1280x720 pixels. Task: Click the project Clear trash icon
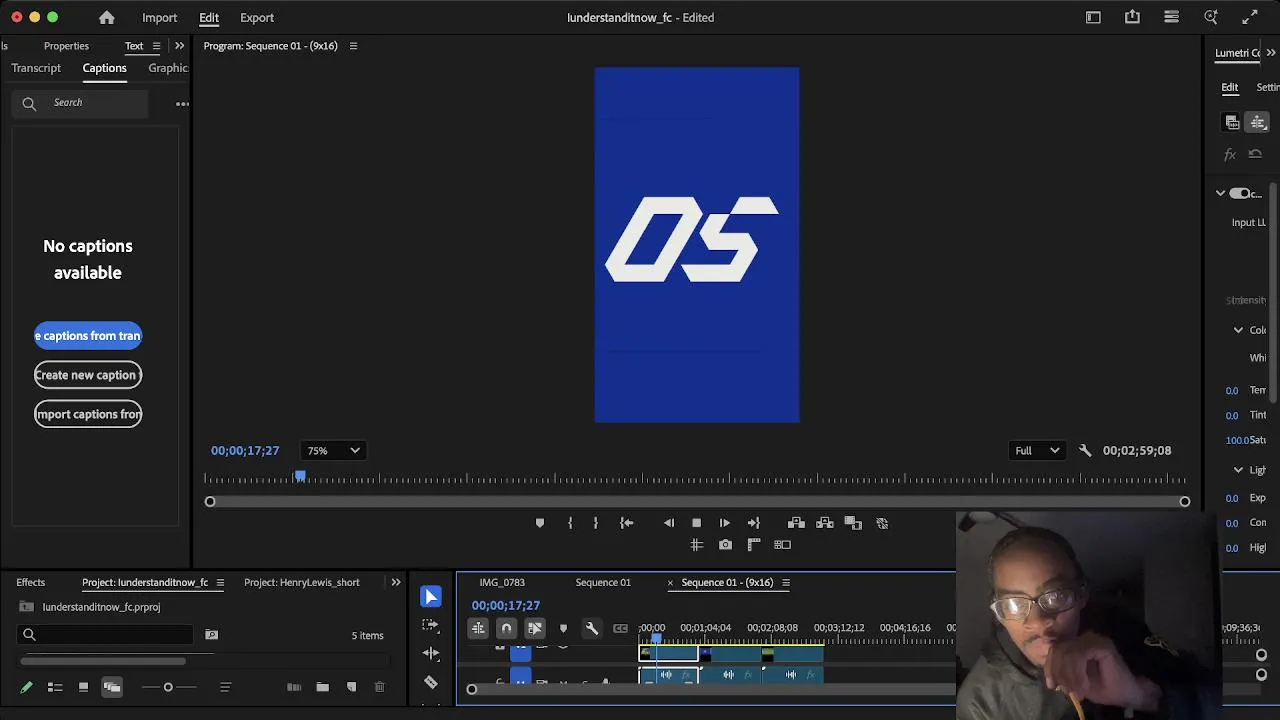tap(379, 687)
